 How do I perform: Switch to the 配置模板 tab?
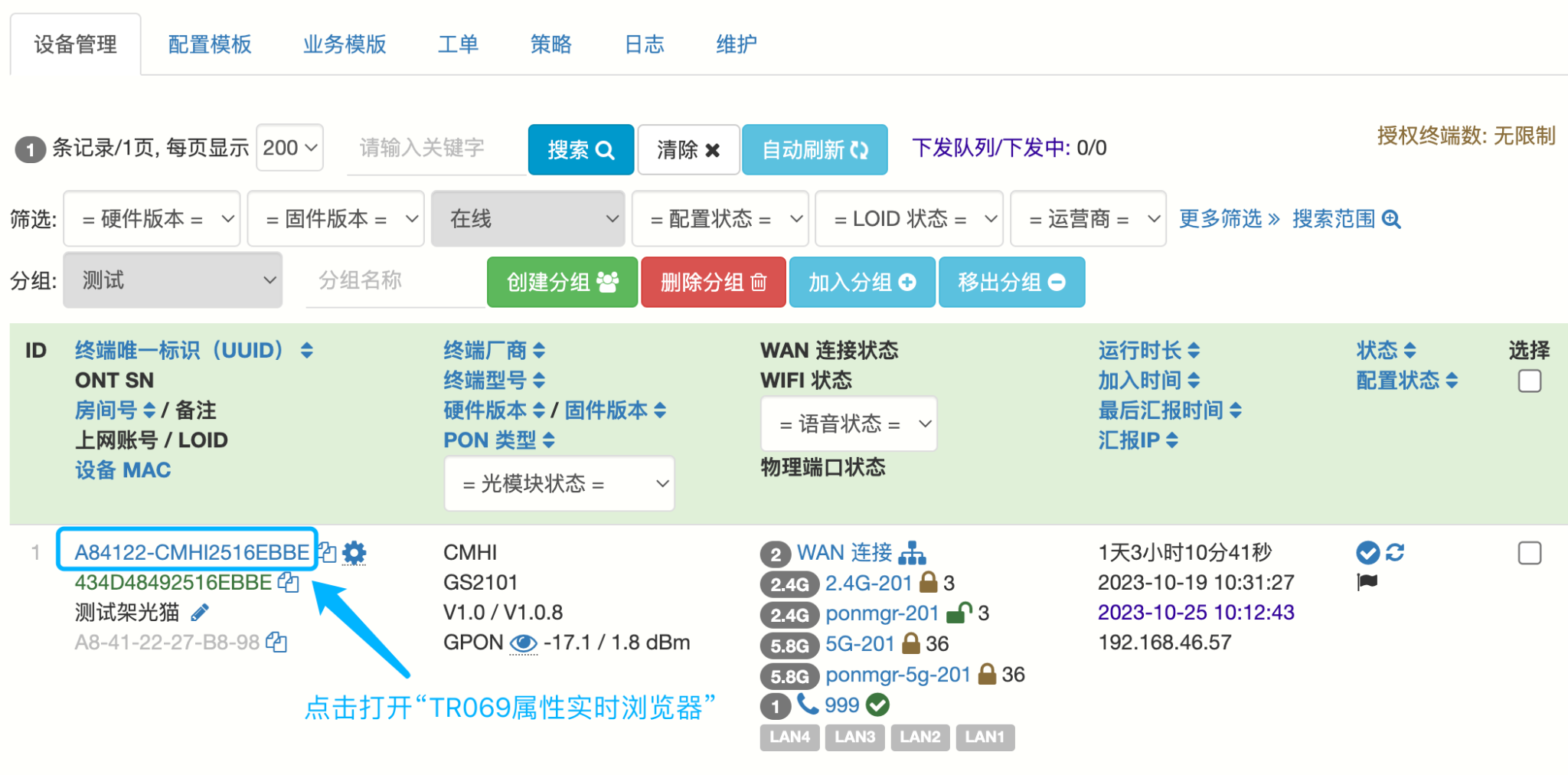[210, 44]
